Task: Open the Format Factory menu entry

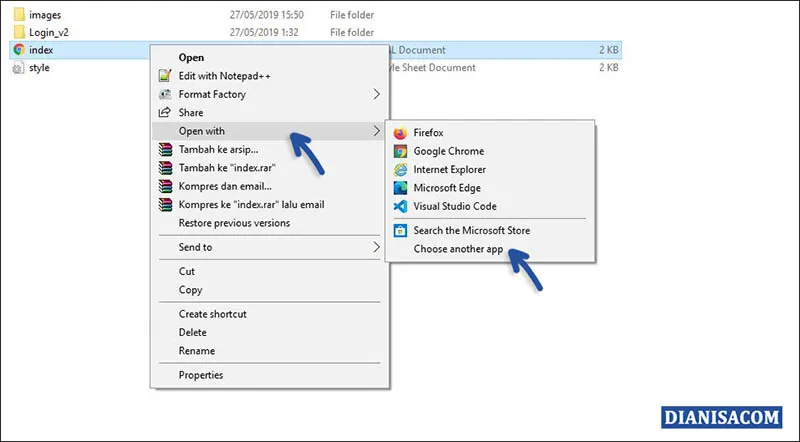Action: point(270,94)
